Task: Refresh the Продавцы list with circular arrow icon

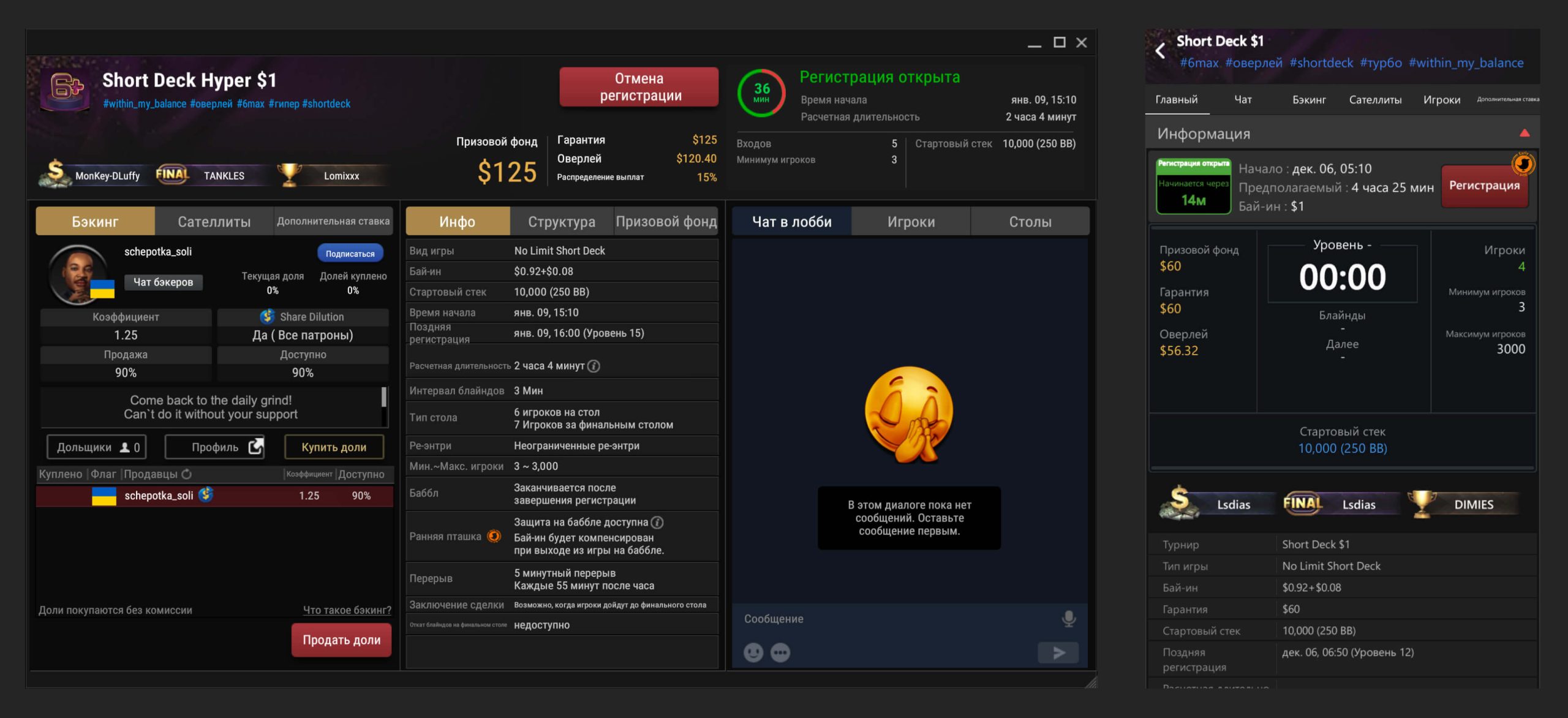Action: coord(187,474)
